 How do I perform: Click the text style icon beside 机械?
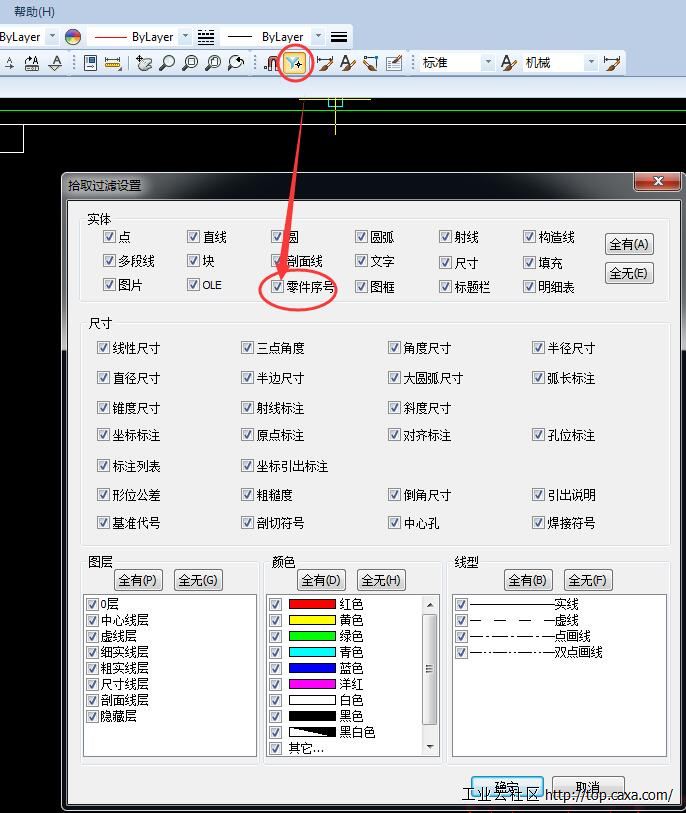click(508, 63)
